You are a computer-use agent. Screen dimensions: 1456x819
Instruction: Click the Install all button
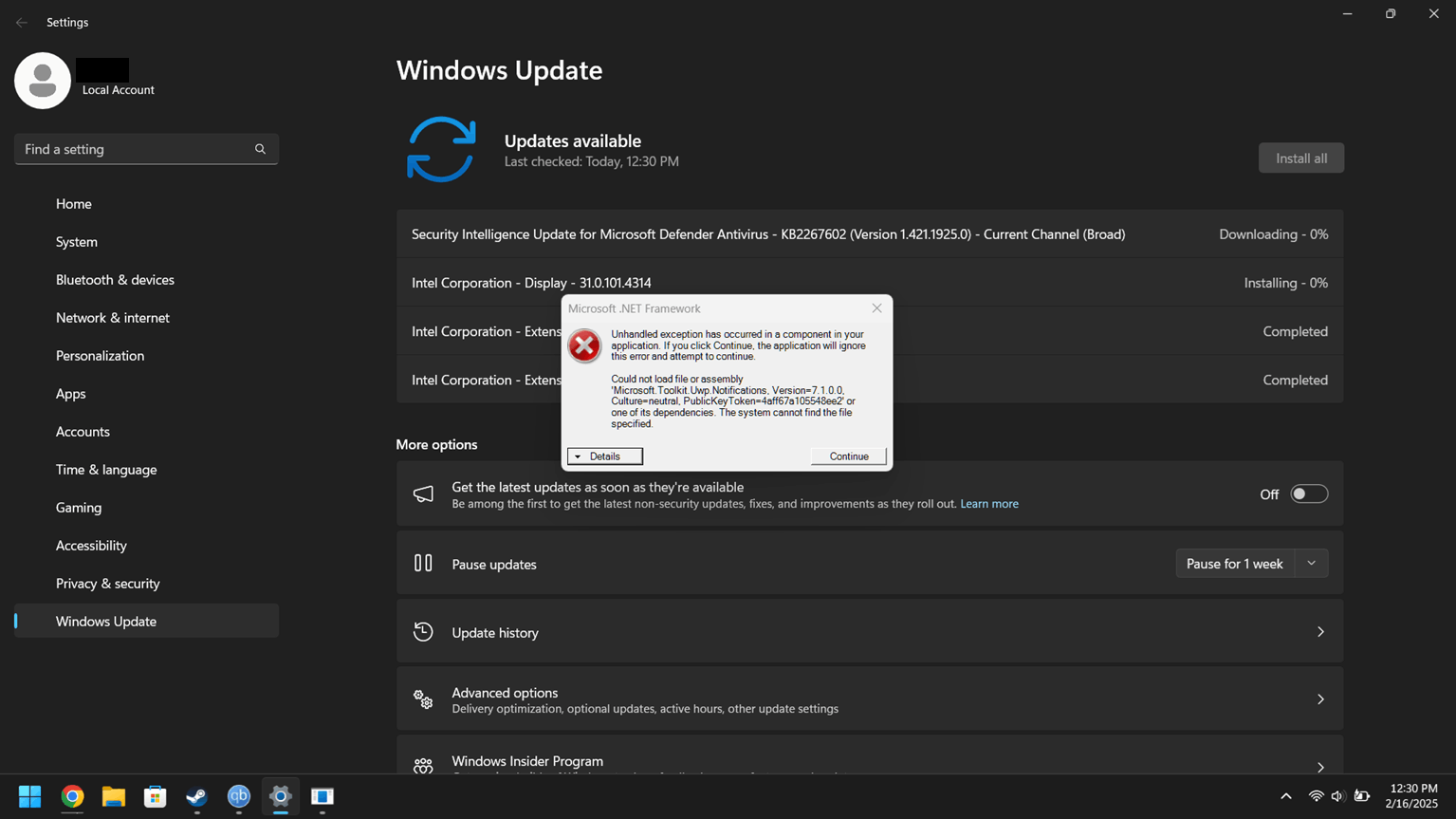pos(1301,158)
